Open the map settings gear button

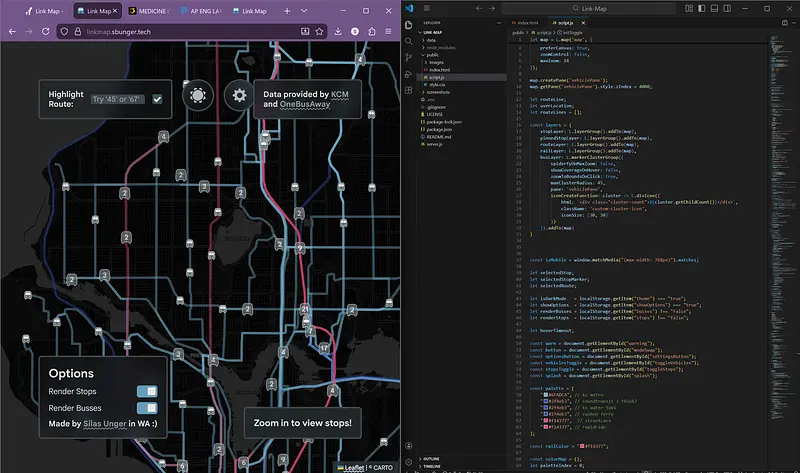pyautogui.click(x=239, y=96)
